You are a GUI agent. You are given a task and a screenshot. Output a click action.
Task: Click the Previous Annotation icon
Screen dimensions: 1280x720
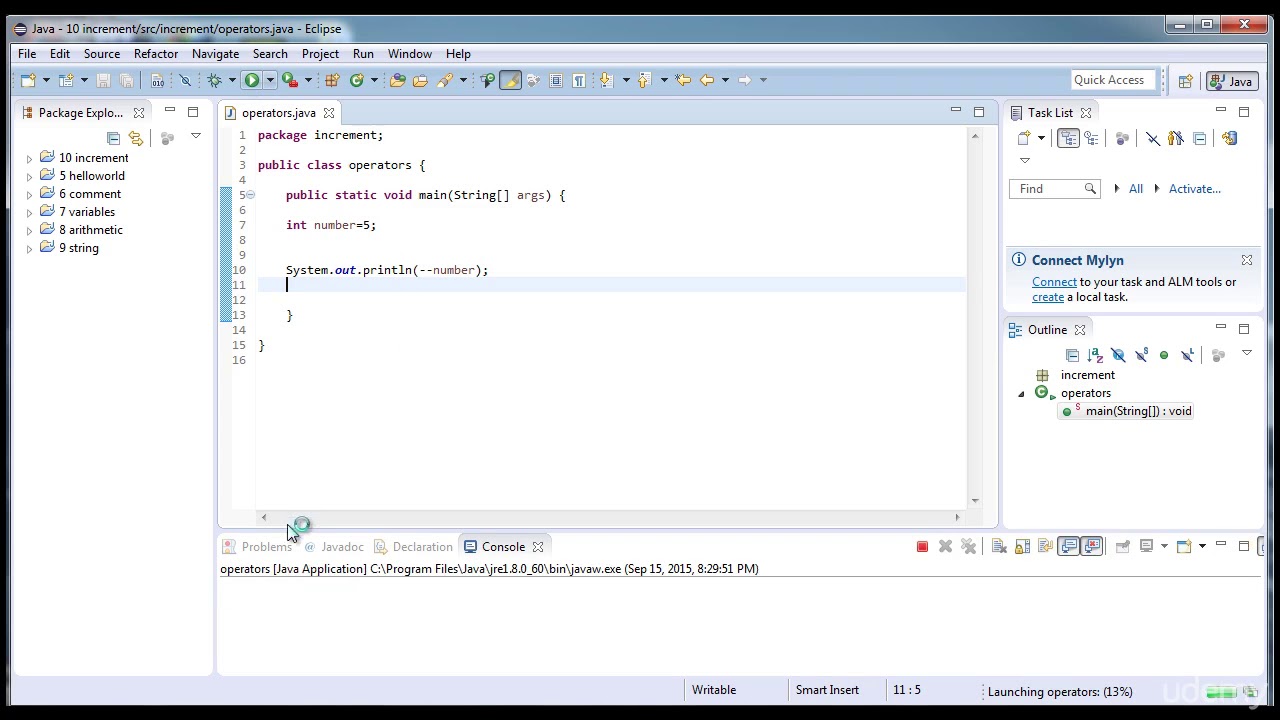(645, 80)
